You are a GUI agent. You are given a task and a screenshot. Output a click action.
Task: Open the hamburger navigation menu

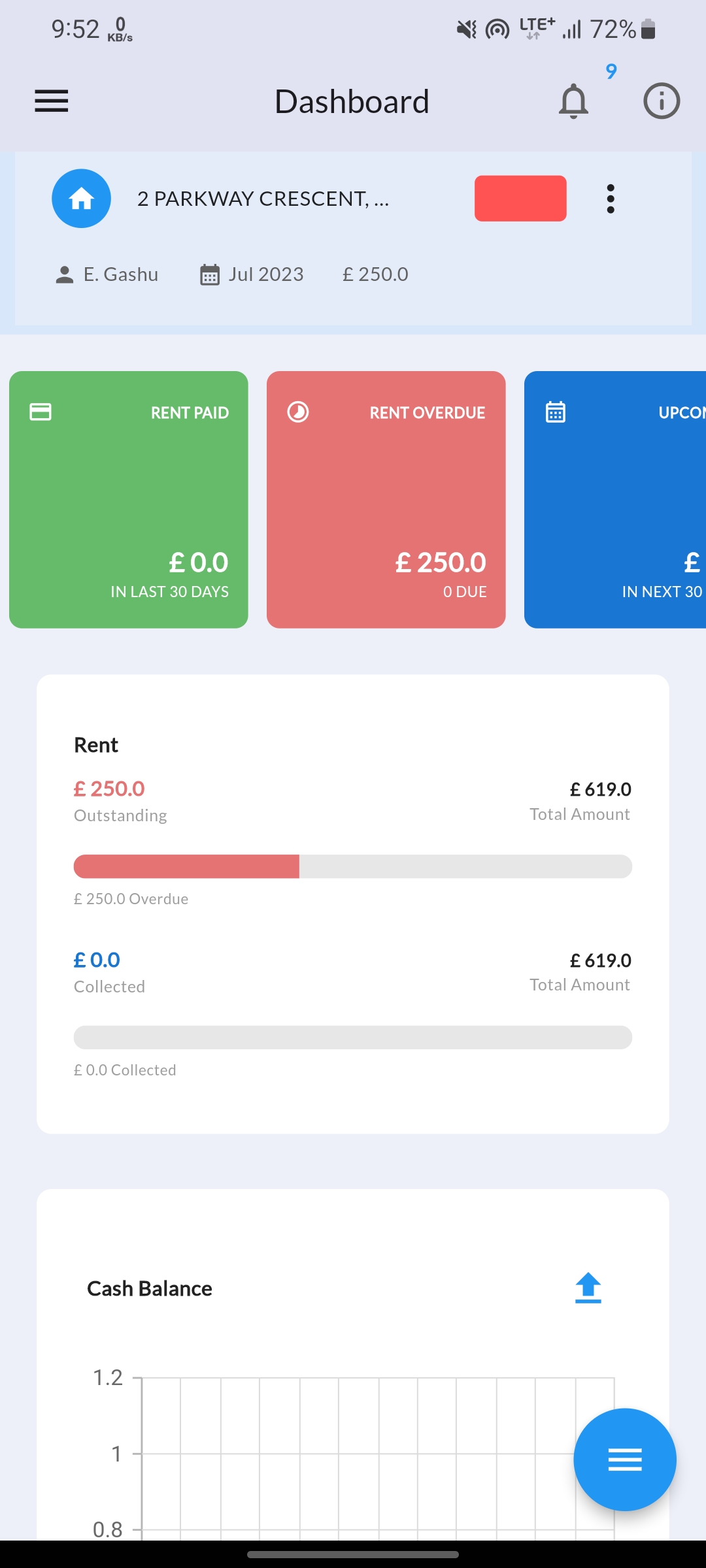pos(52,101)
